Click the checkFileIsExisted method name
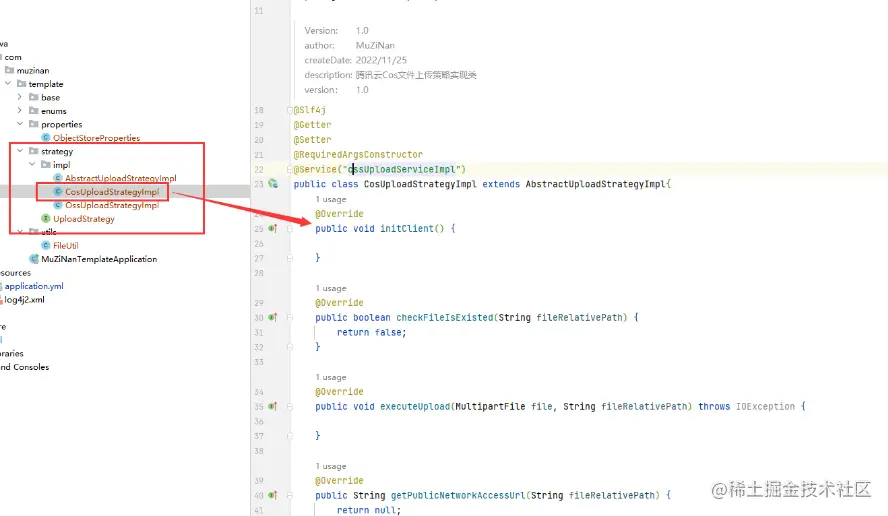This screenshot has width=888, height=516. [445, 317]
